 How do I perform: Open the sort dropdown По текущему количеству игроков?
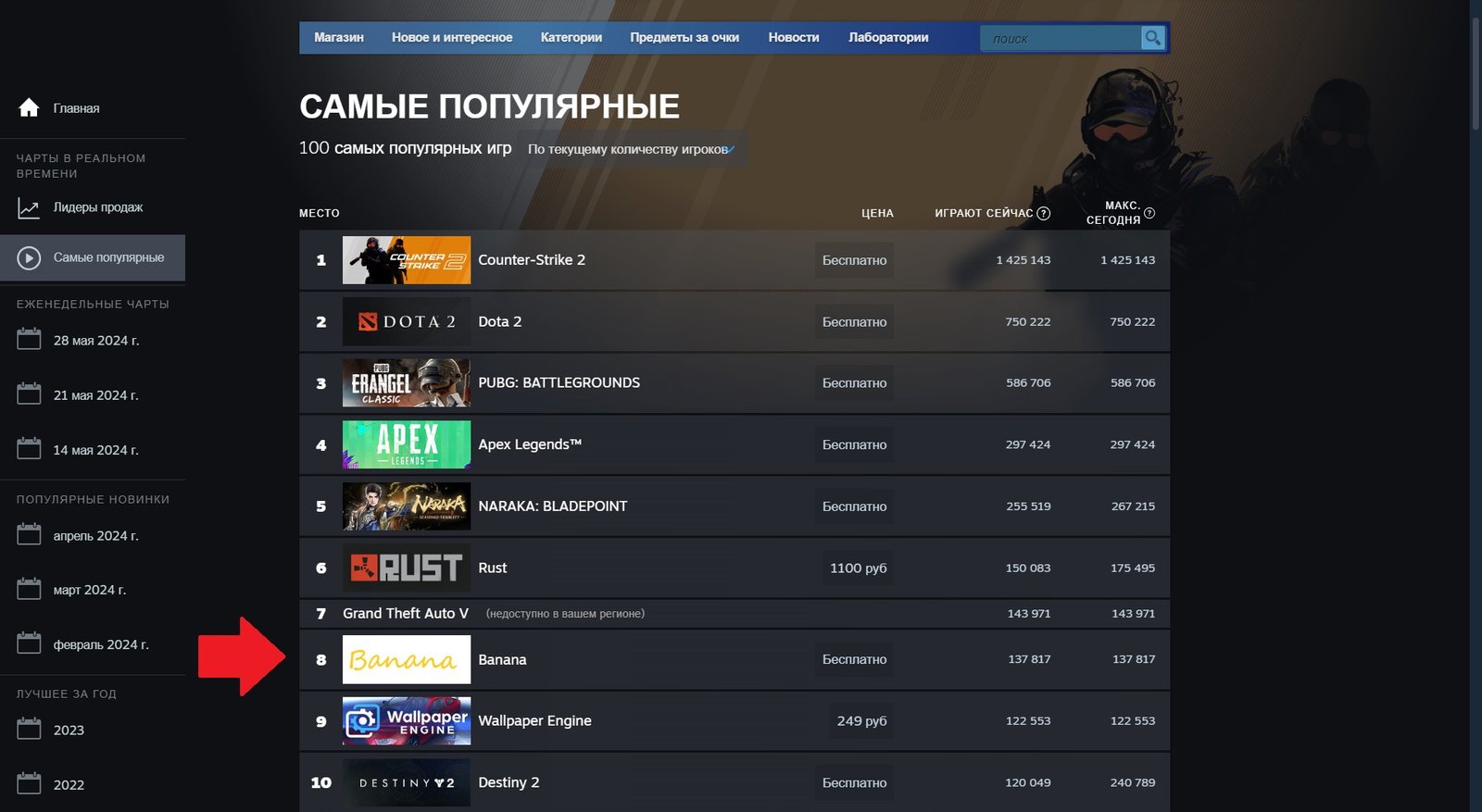(x=632, y=149)
